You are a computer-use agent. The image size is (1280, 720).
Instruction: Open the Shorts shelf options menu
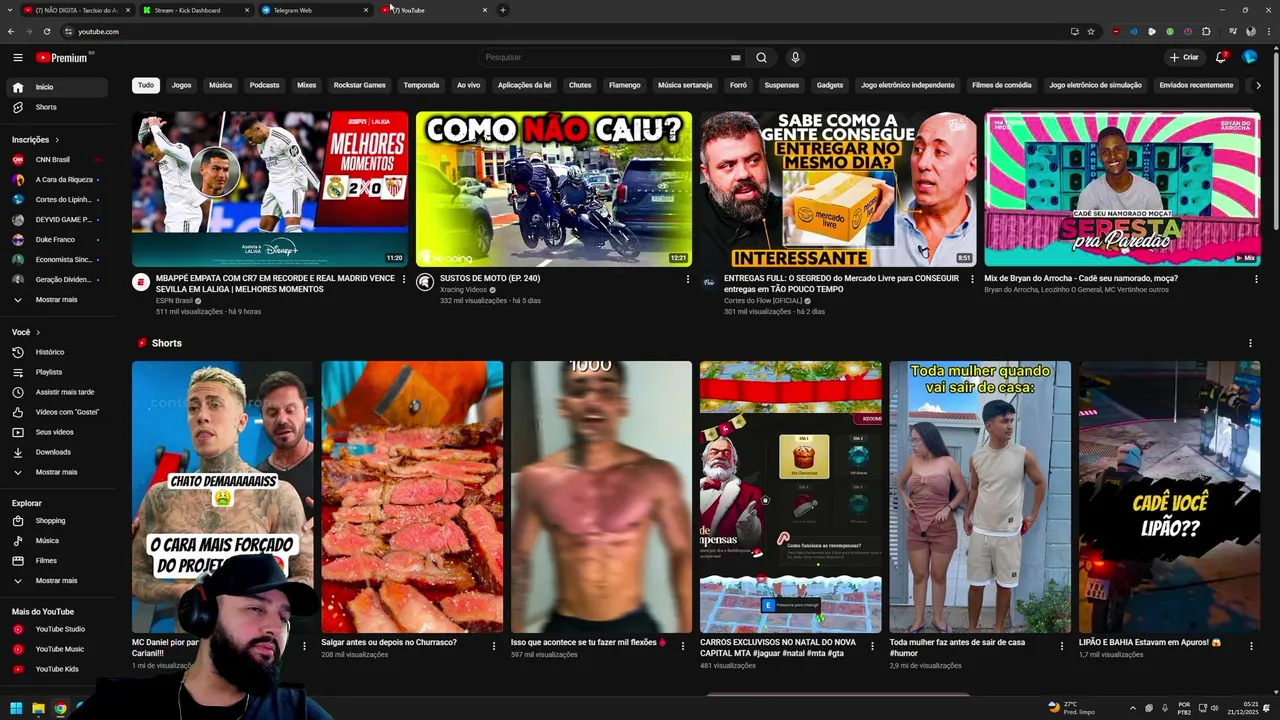click(1250, 343)
